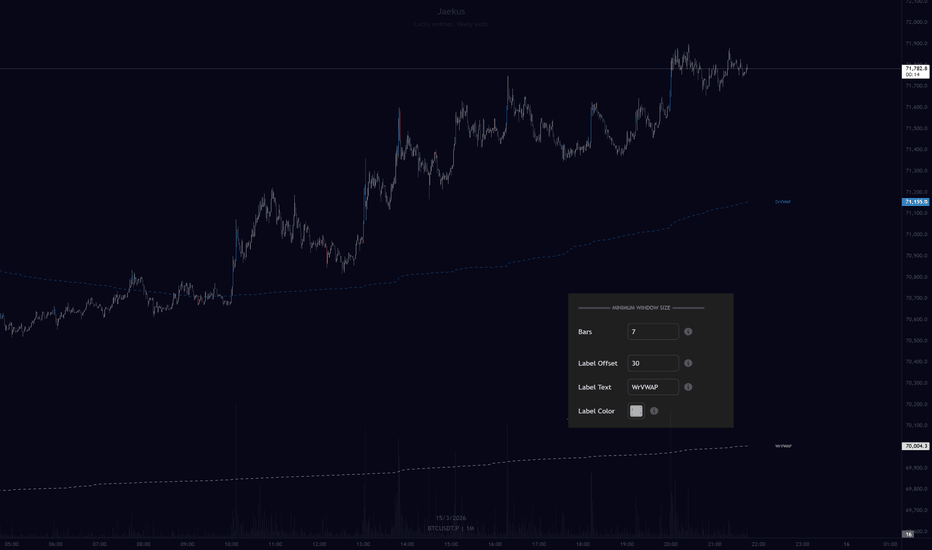932x550 pixels.
Task: Click the Bars input field
Action: [x=653, y=331]
